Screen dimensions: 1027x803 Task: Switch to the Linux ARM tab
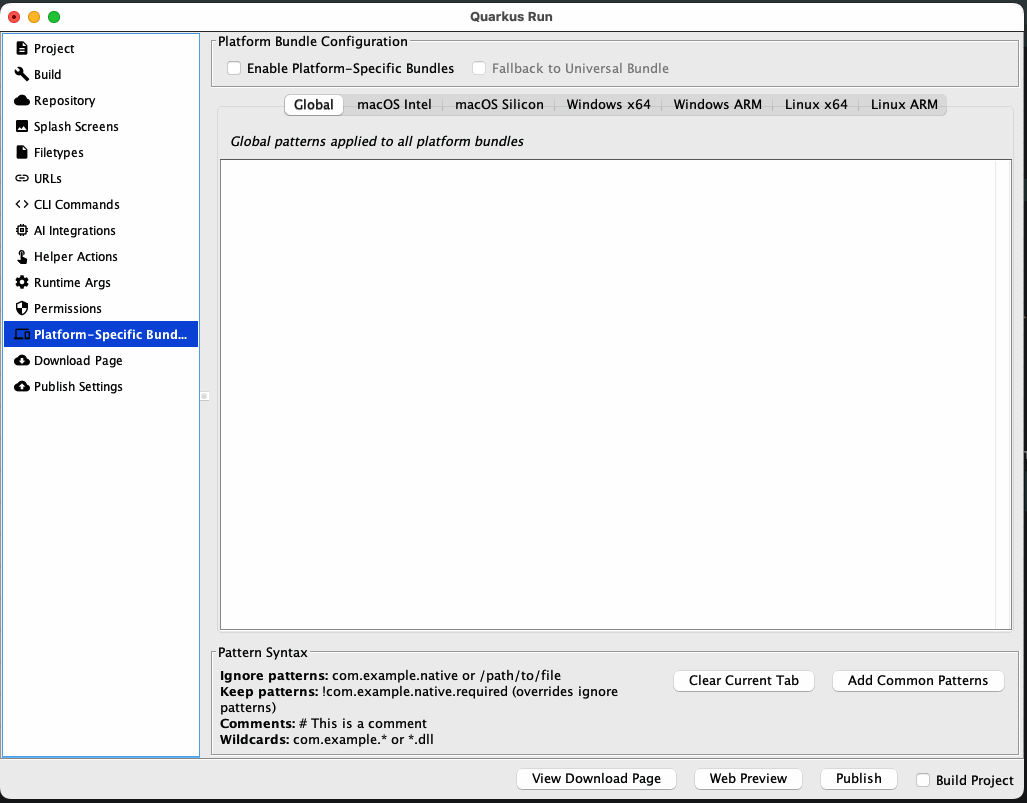click(x=904, y=105)
